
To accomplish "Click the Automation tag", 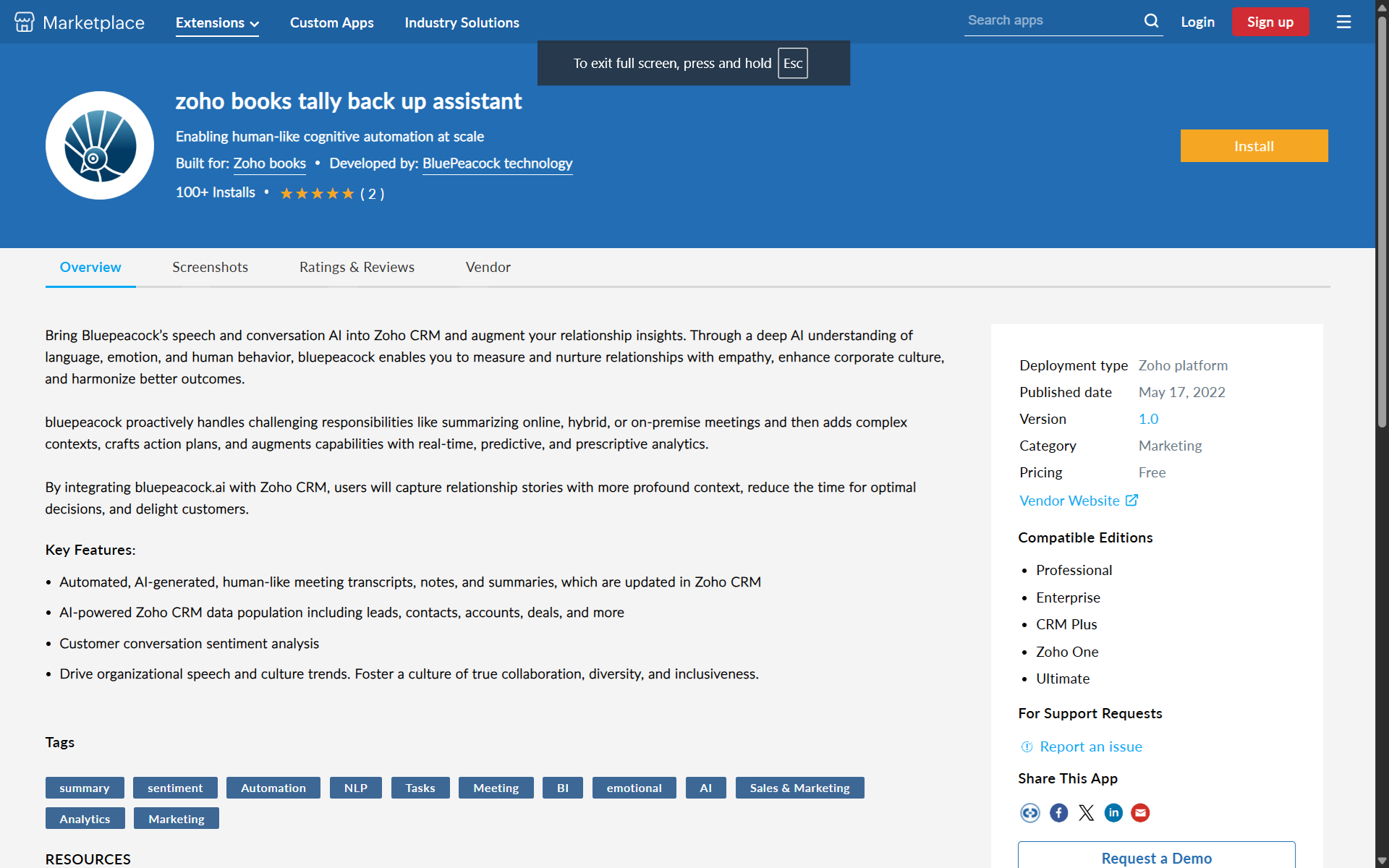I will [x=273, y=788].
